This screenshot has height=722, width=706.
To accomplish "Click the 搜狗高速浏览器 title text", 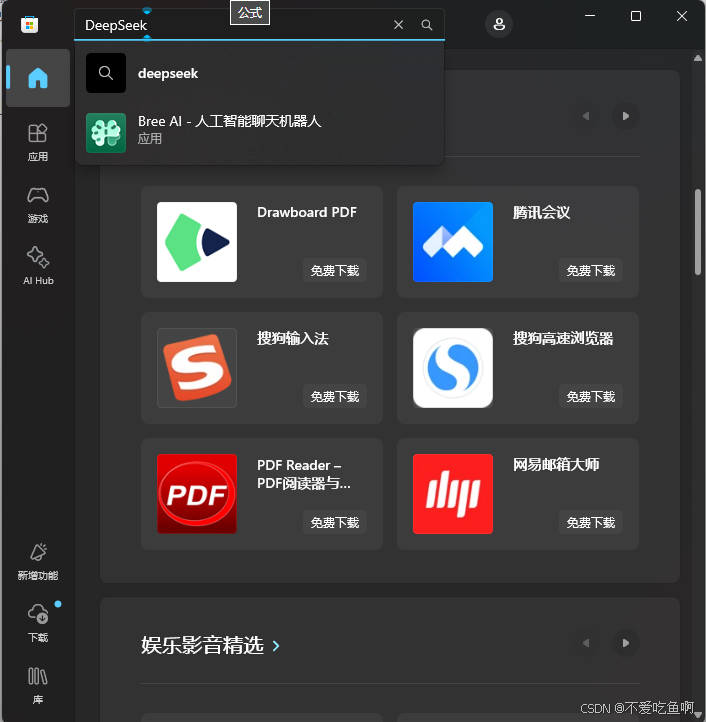I will coord(563,338).
